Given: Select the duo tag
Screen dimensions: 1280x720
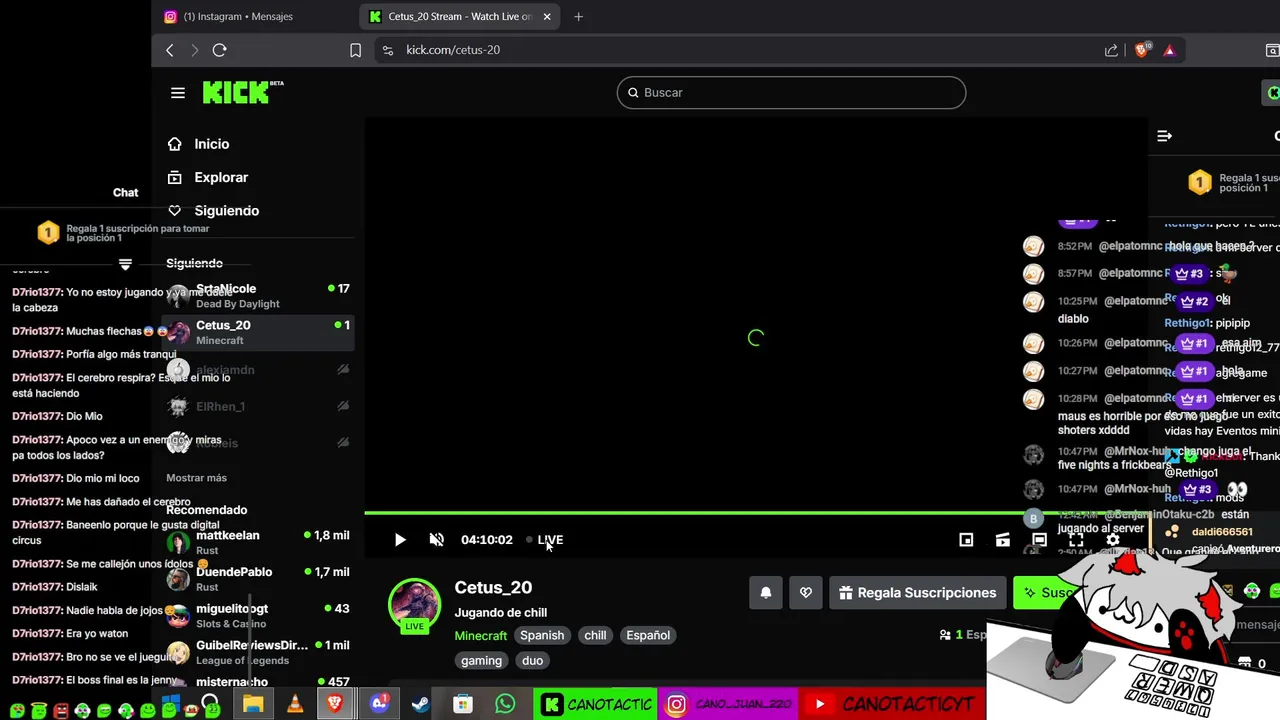Looking at the screenshot, I should (x=532, y=661).
